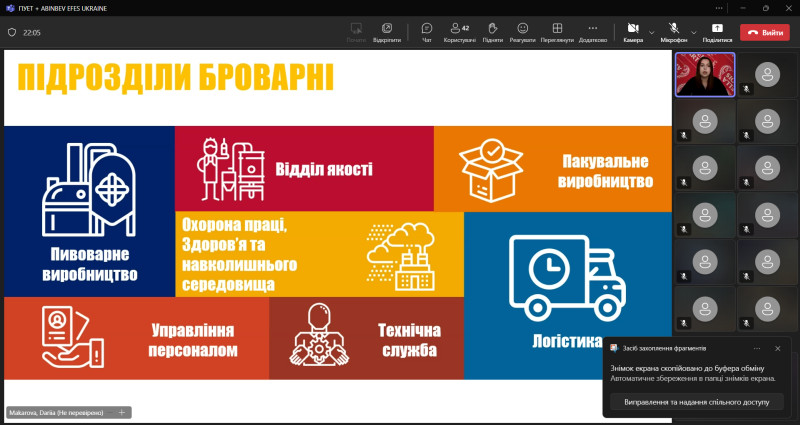The height and width of the screenshot is (425, 800).
Task: Raise hand with the Підняти icon
Action: click(x=492, y=31)
